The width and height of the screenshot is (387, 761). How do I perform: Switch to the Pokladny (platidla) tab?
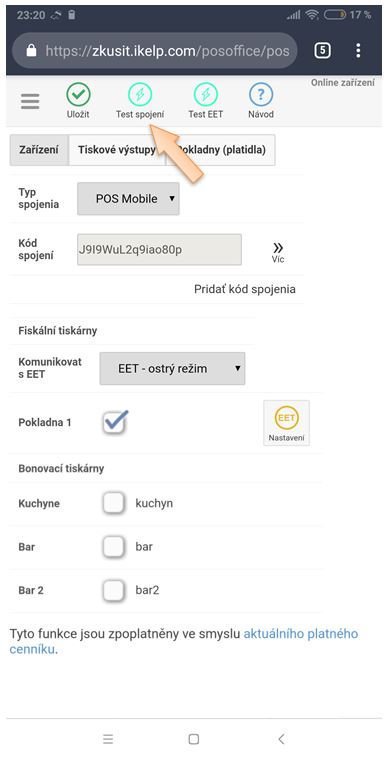tap(221, 150)
